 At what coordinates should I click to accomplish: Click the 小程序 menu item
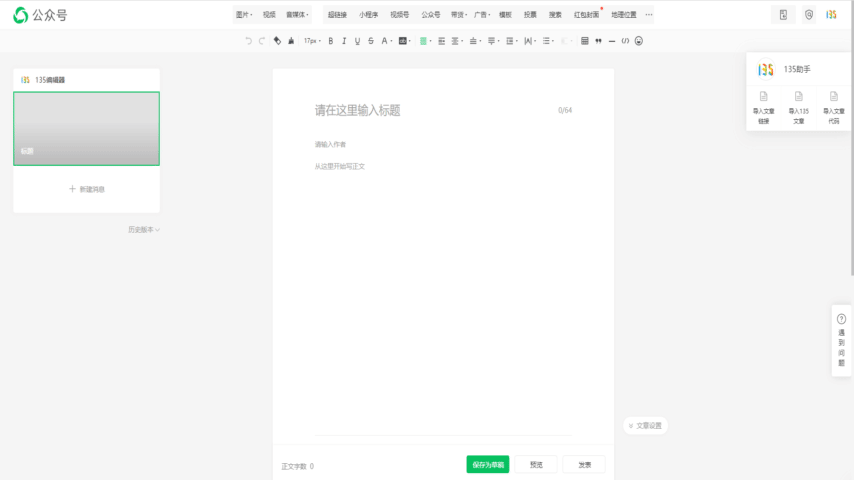(x=368, y=15)
